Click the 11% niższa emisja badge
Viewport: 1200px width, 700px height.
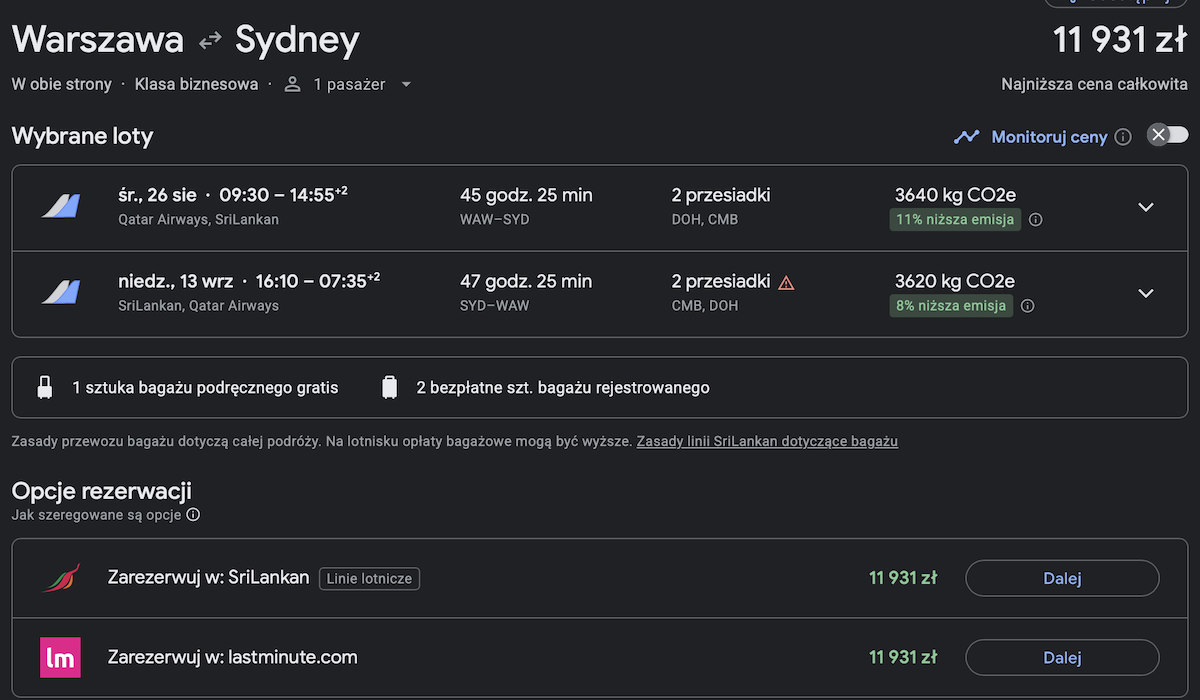pyautogui.click(x=955, y=220)
